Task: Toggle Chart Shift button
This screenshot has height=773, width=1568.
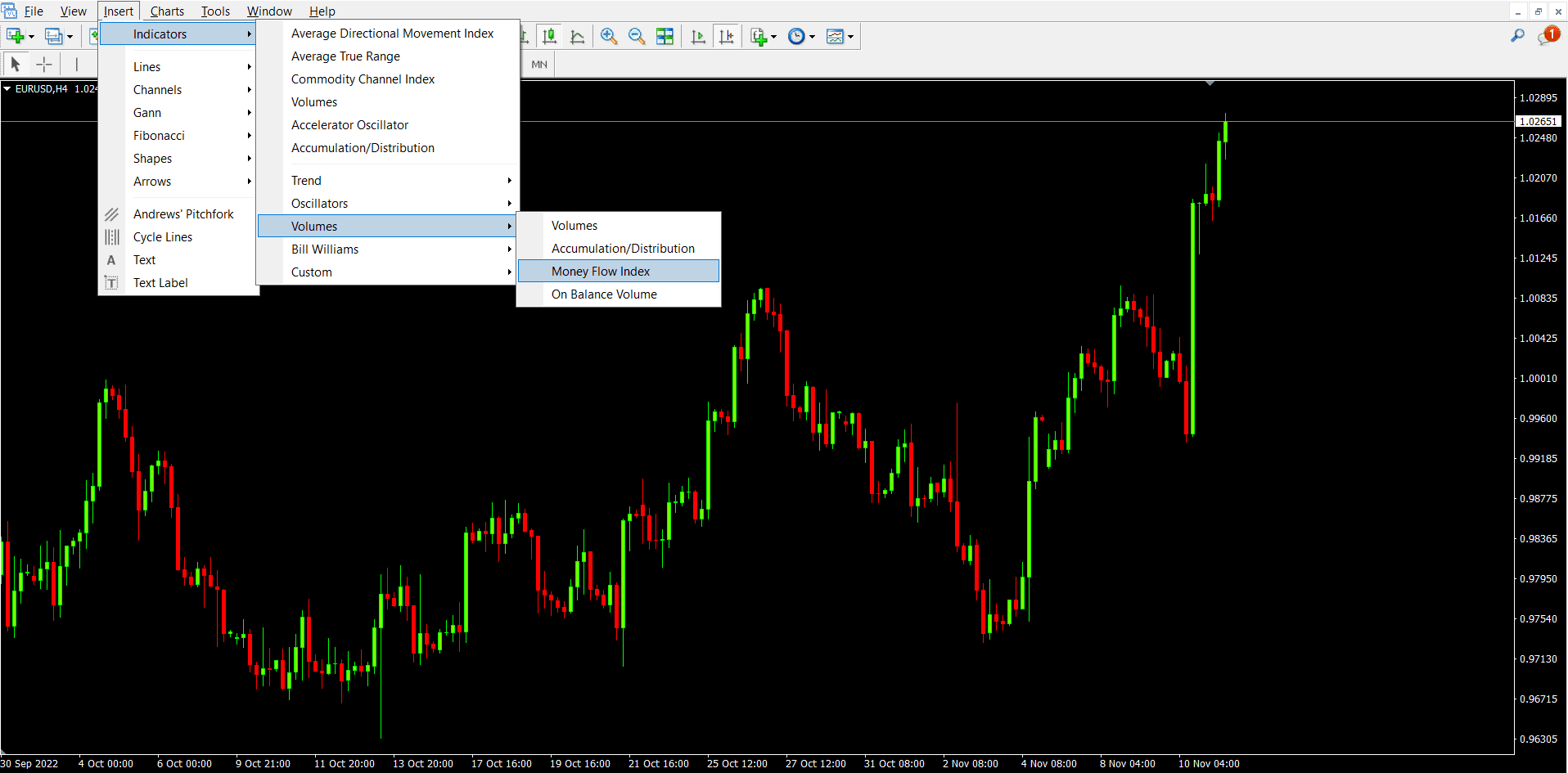Action: tap(726, 36)
